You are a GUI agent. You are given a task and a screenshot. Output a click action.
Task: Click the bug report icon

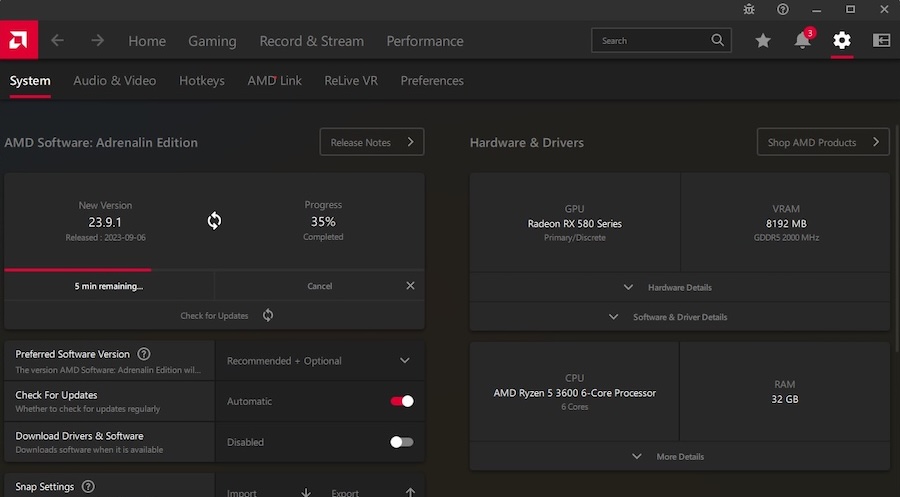coord(750,9)
